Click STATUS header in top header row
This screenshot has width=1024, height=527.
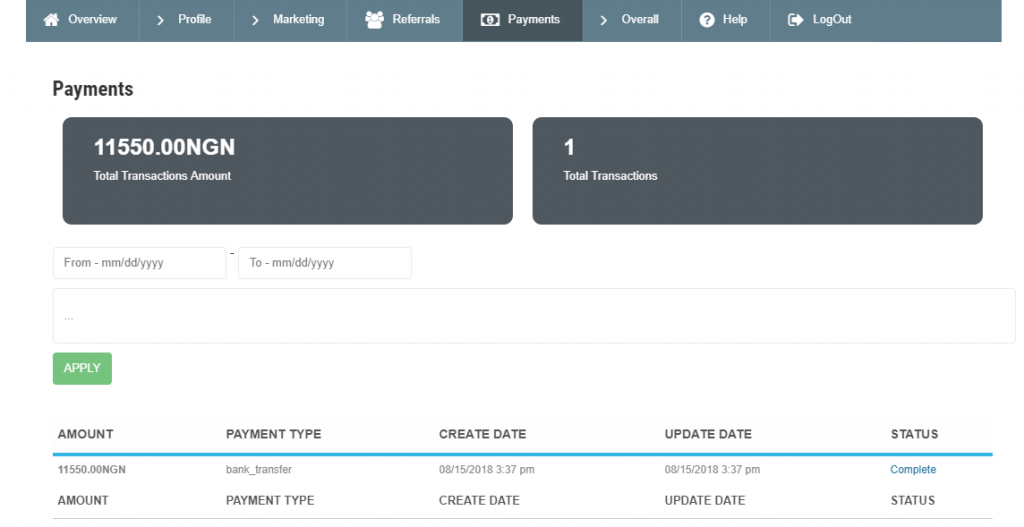914,434
